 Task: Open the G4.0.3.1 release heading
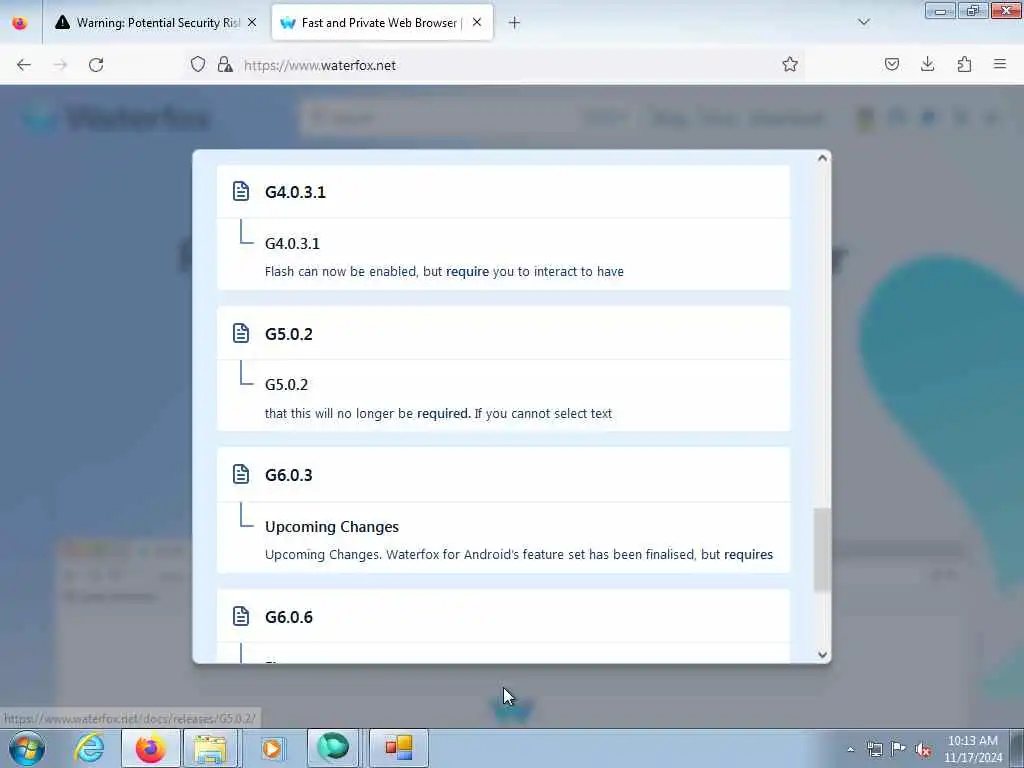[x=503, y=191]
